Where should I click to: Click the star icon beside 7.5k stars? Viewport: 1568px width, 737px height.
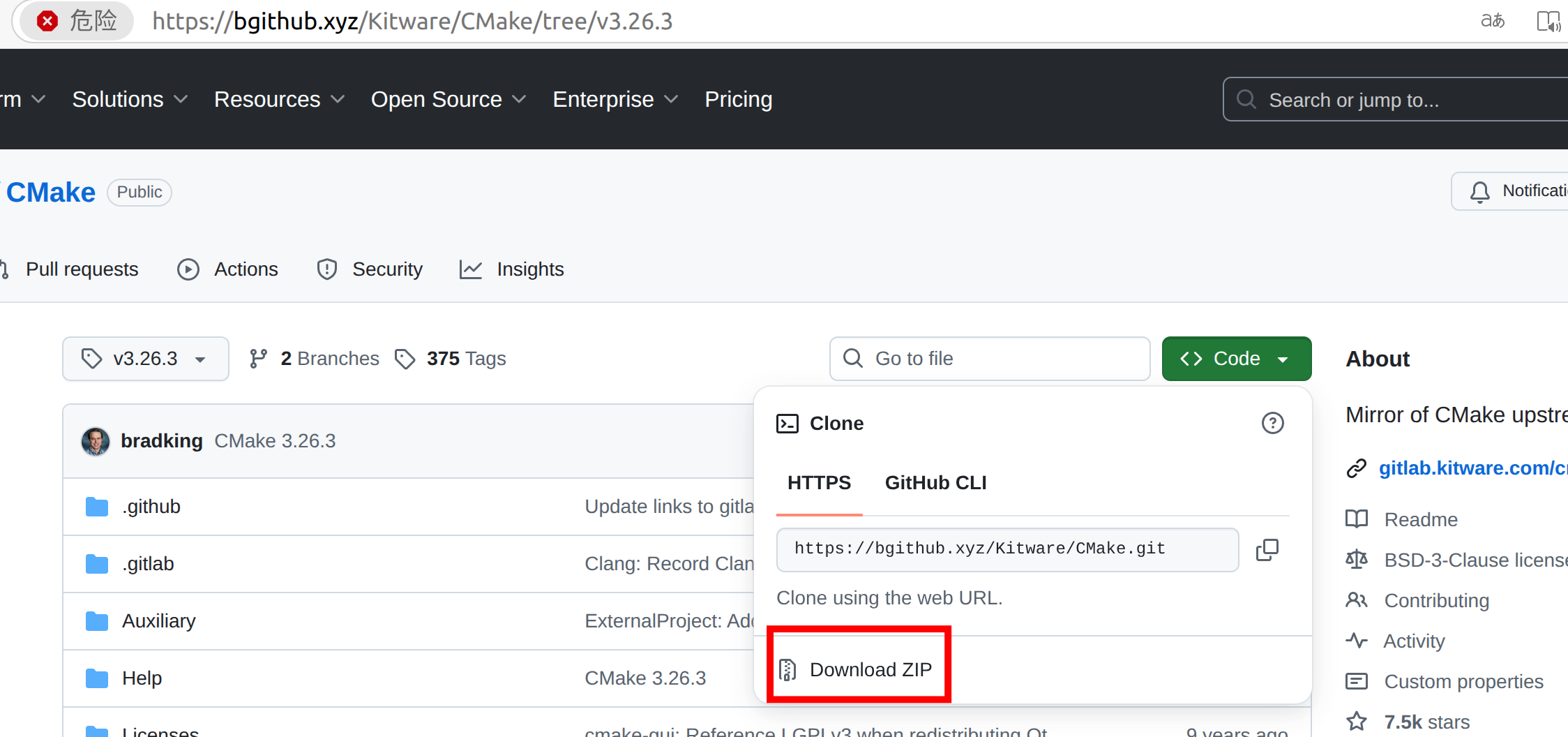point(1357,722)
